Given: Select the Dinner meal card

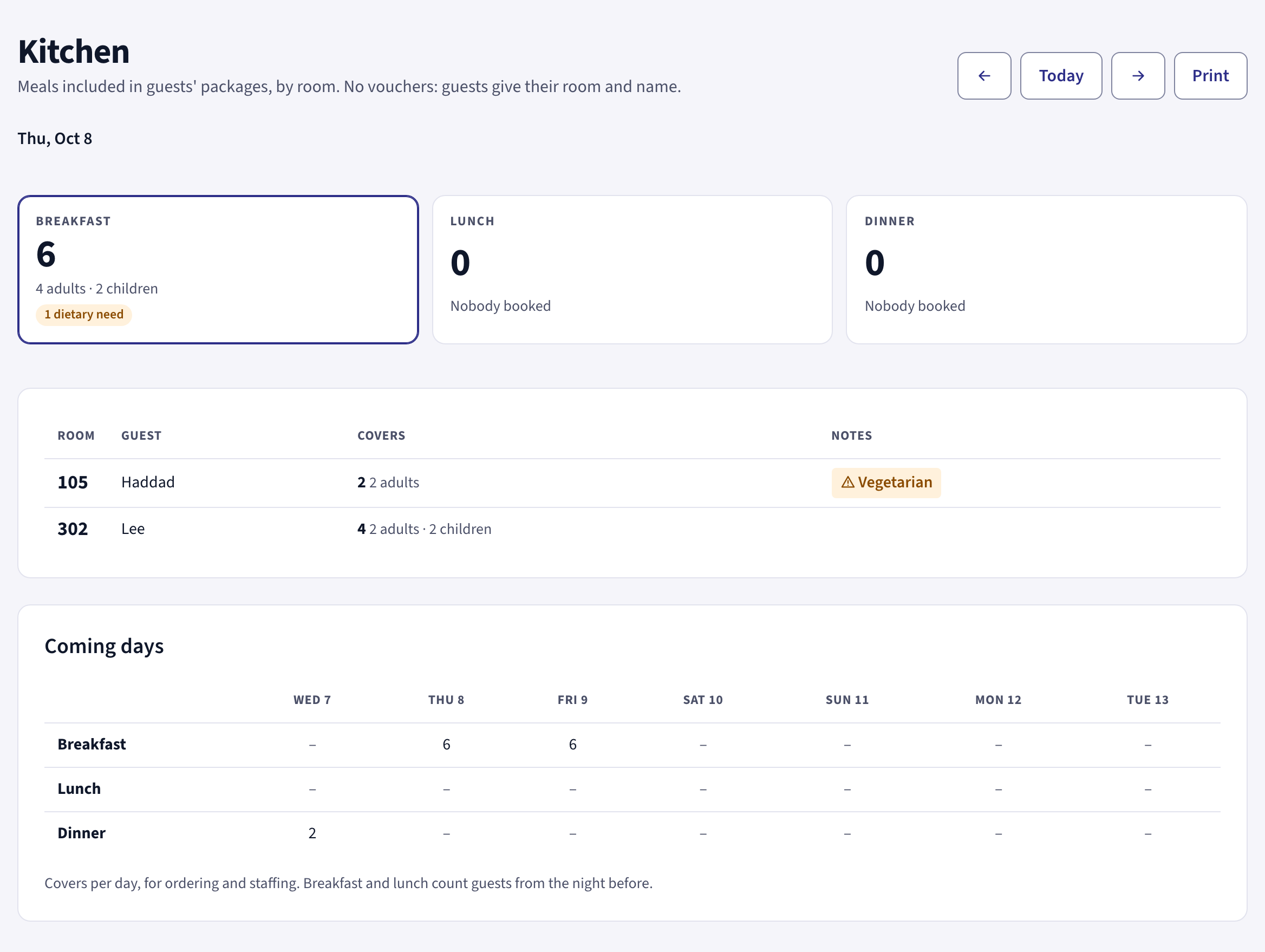Looking at the screenshot, I should click(x=1047, y=270).
